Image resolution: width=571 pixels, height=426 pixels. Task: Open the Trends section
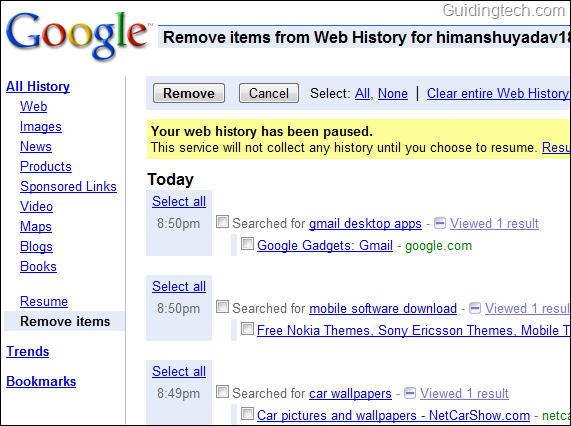tap(28, 351)
